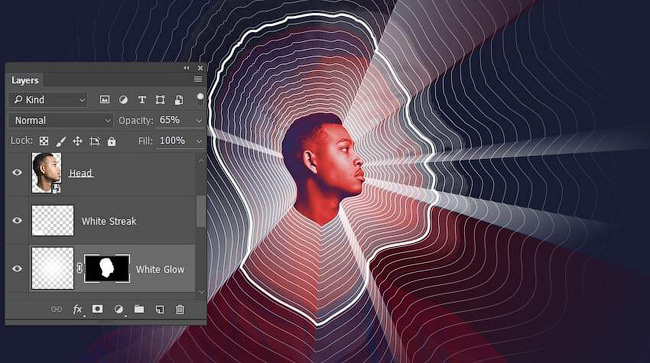The height and width of the screenshot is (363, 650).
Task: Open the Normal blend mode dropdown
Action: 61,121
